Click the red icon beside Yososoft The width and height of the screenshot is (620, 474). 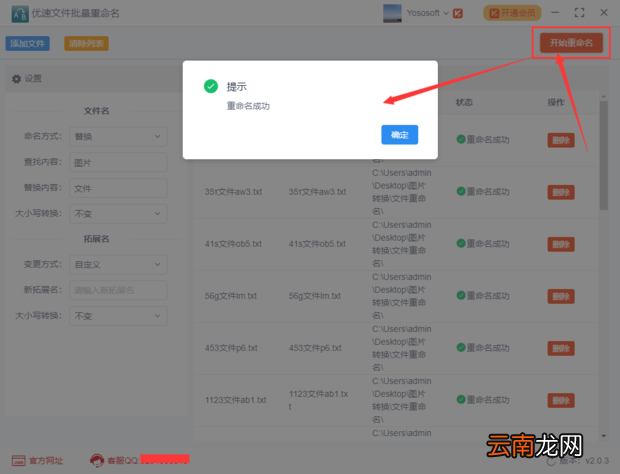pyautogui.click(x=458, y=13)
